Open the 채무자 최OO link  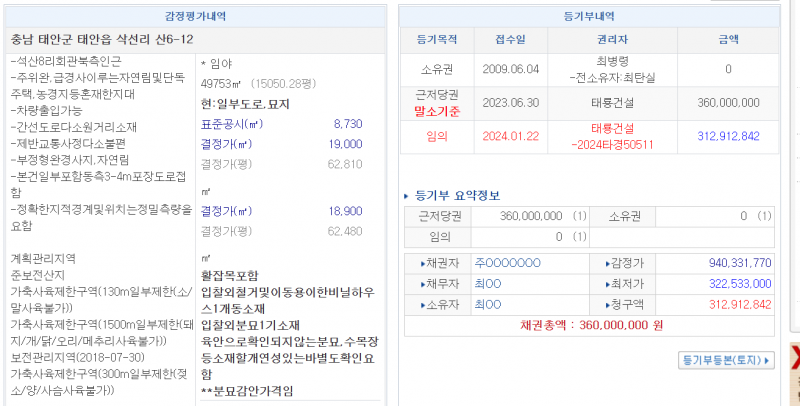[x=488, y=284]
